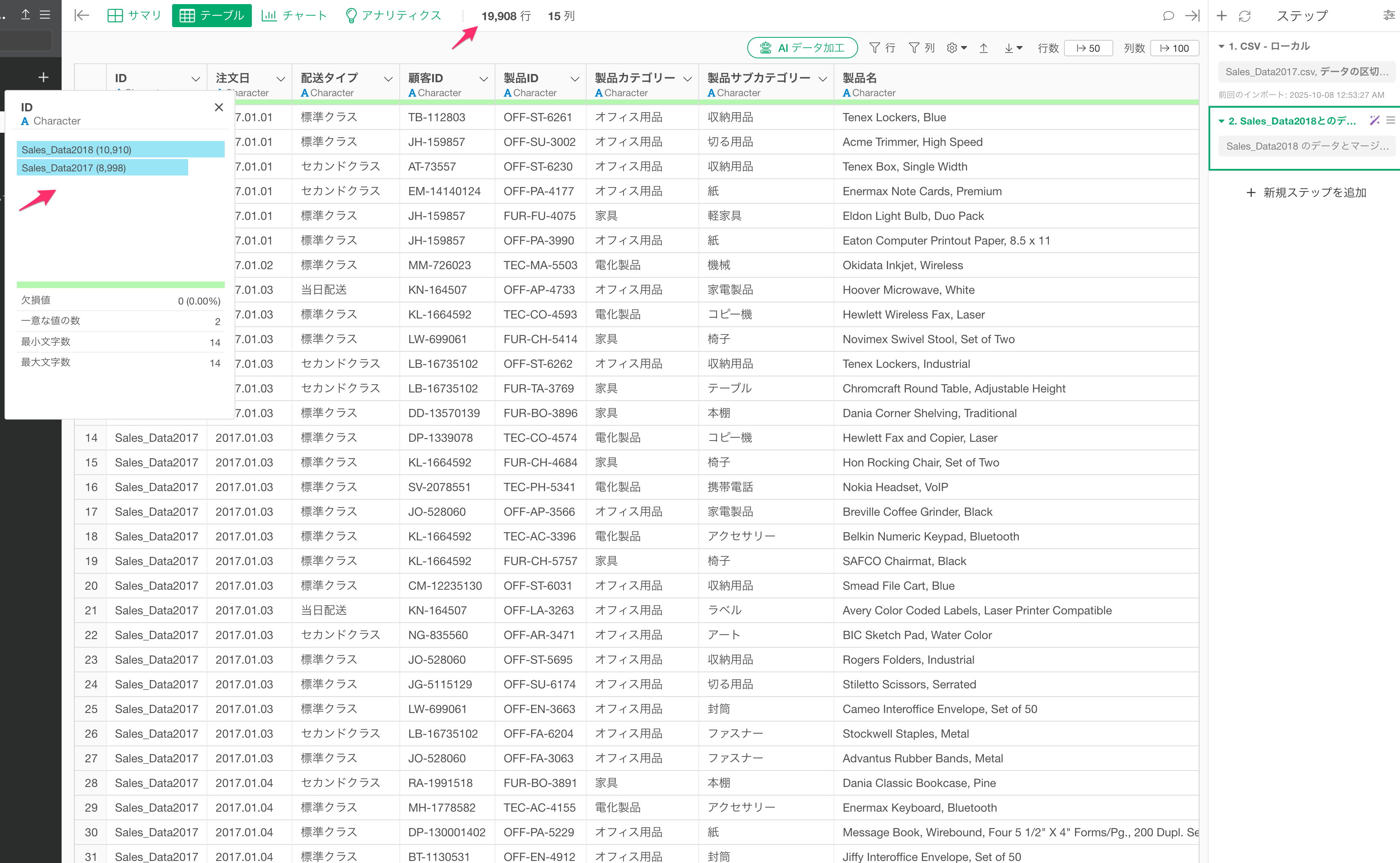Open the 配送タイプ column header dropdown

pos(388,79)
